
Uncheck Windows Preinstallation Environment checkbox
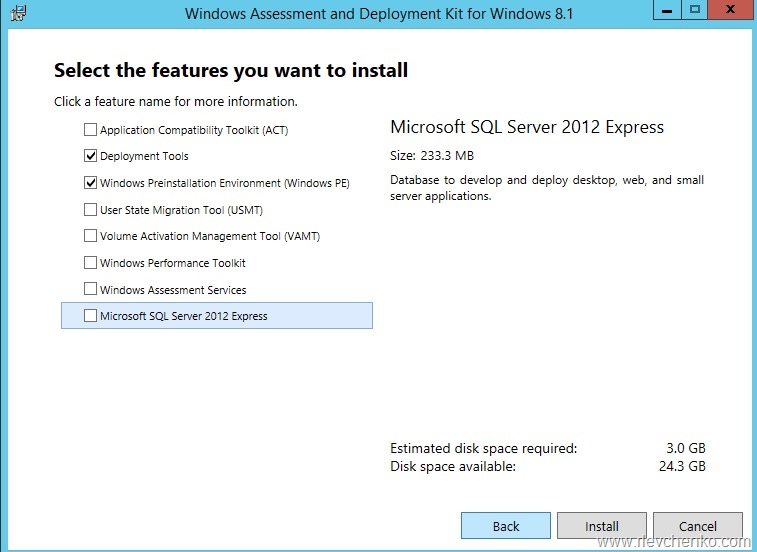pos(91,183)
